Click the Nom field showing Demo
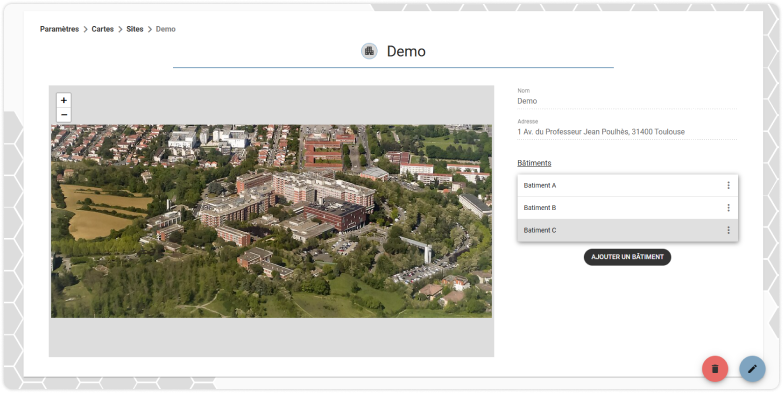Viewport: 783px width, 393px height. click(627, 98)
